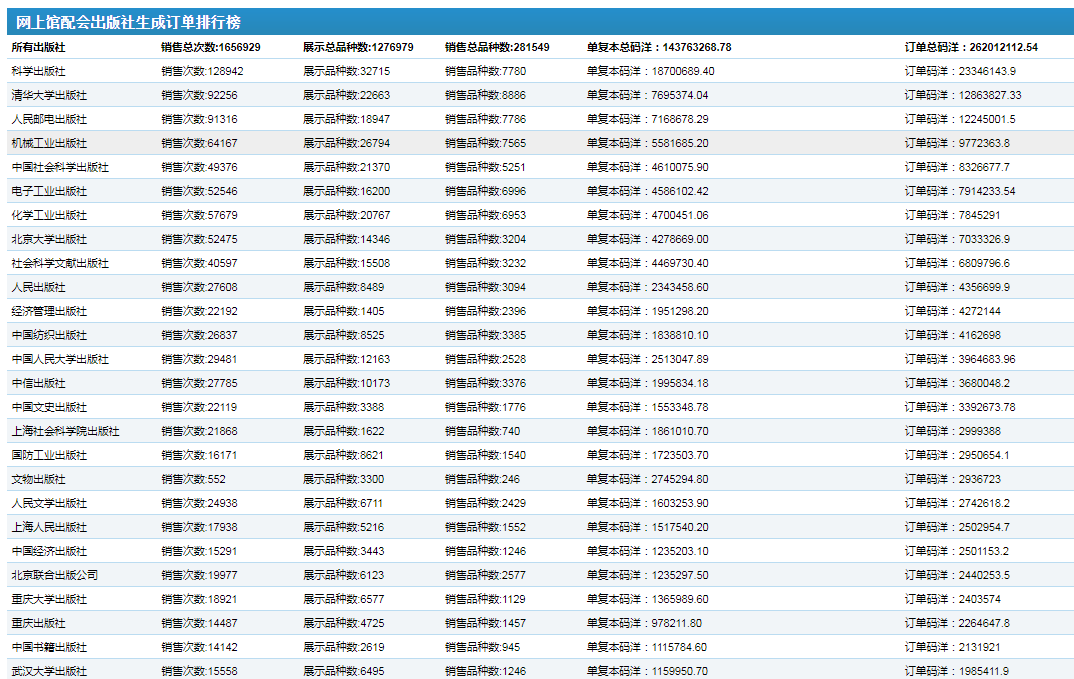Click the 机械工业出版社 publisher name
The image size is (1074, 679).
point(49,143)
